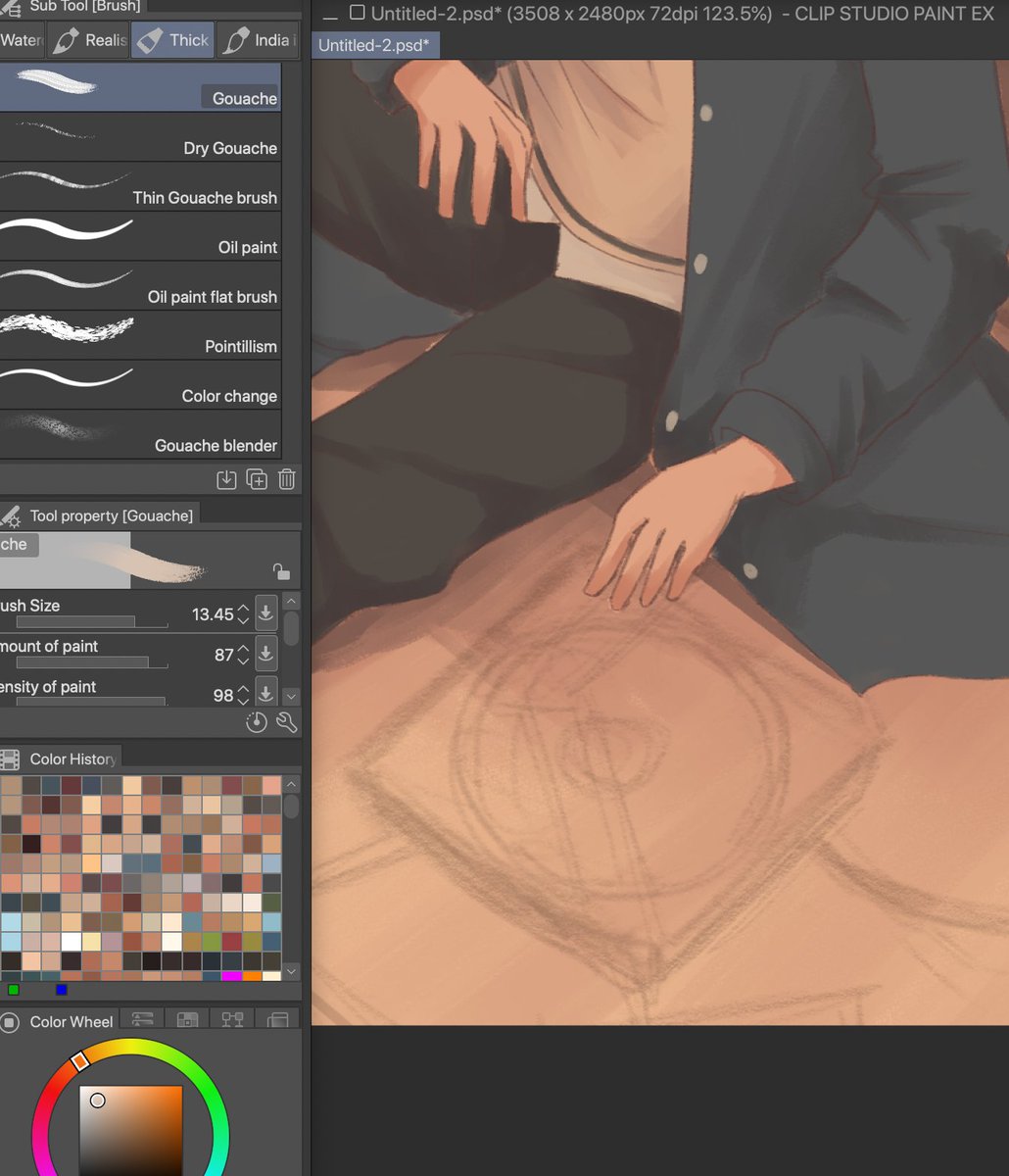Select the Oil paint flat brush
This screenshot has width=1009, height=1176.
(140, 285)
